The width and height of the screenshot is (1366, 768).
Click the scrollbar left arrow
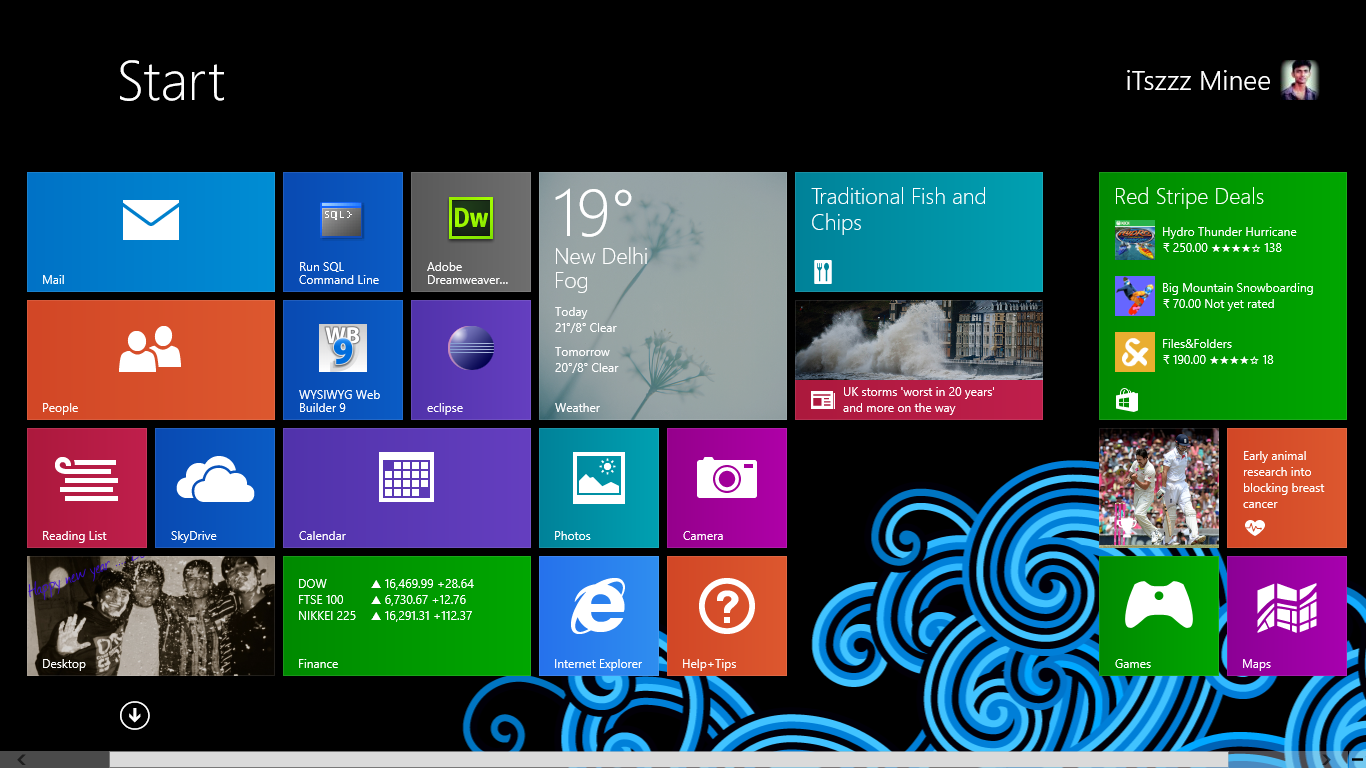[21, 760]
